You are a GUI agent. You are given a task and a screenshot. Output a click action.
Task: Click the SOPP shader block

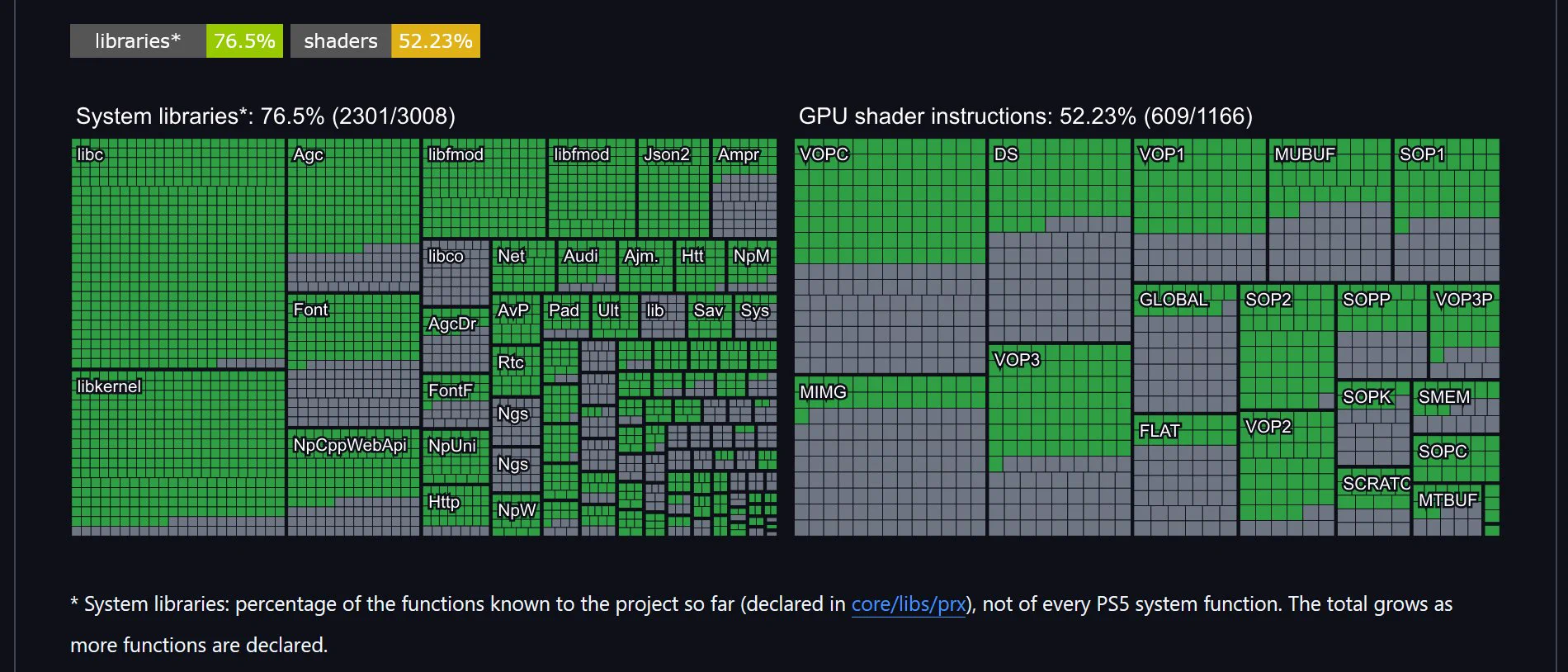1382,332
